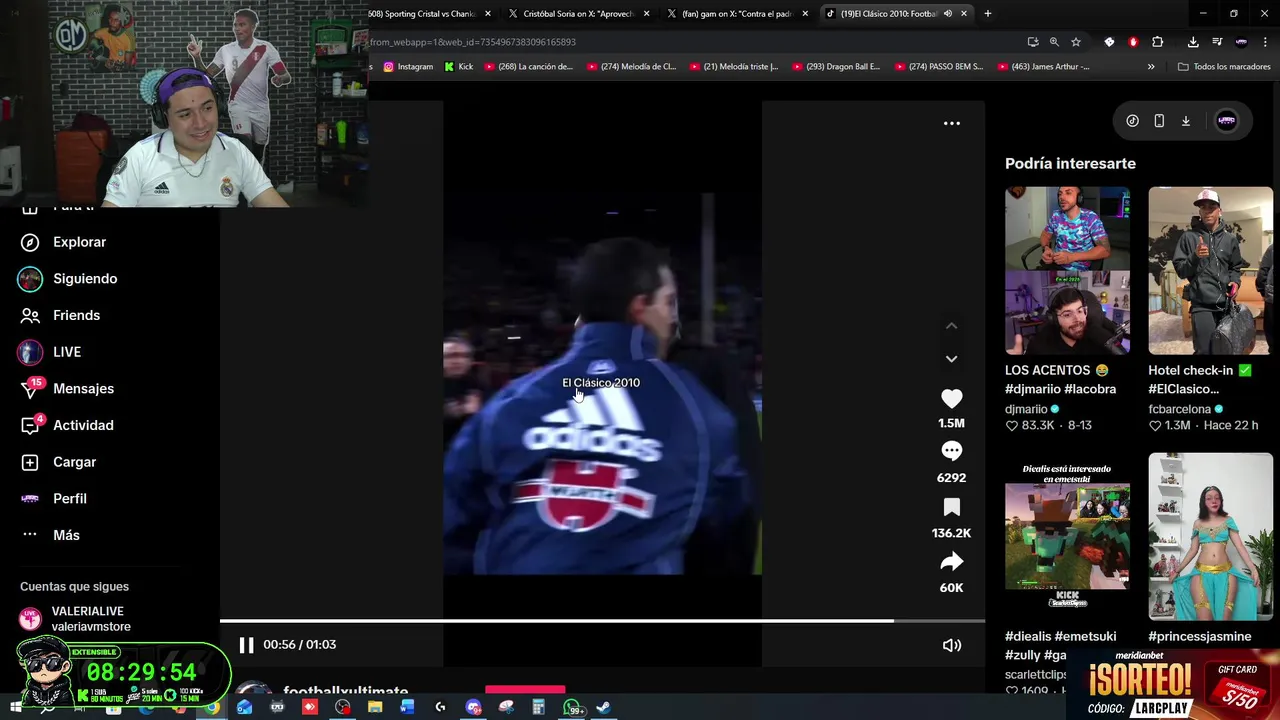Open the Hotel check-in fcbarcelona video thumbnail
This screenshot has width=1280, height=720.
1210,270
